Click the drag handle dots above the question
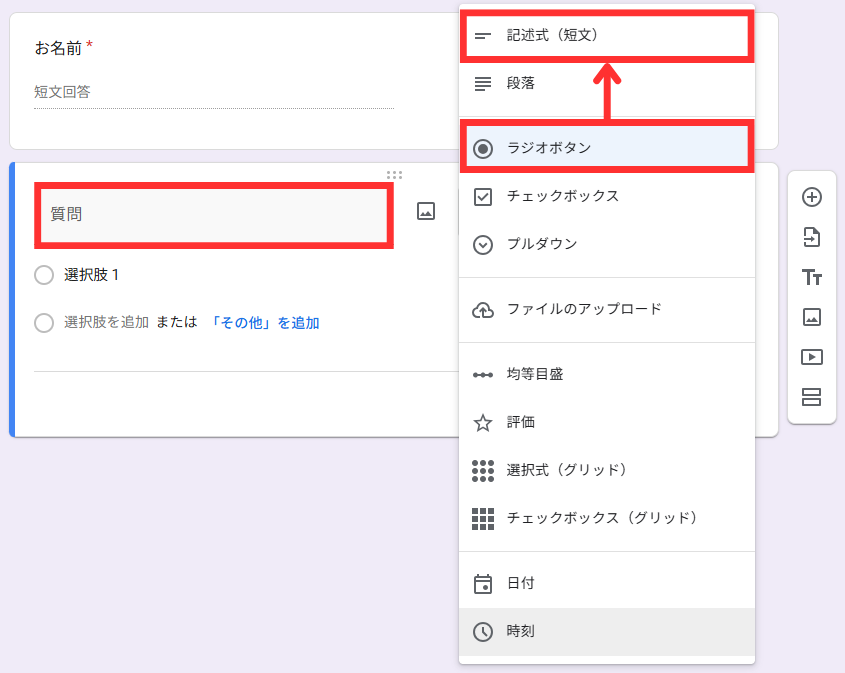Image resolution: width=845 pixels, height=673 pixels. click(x=394, y=175)
